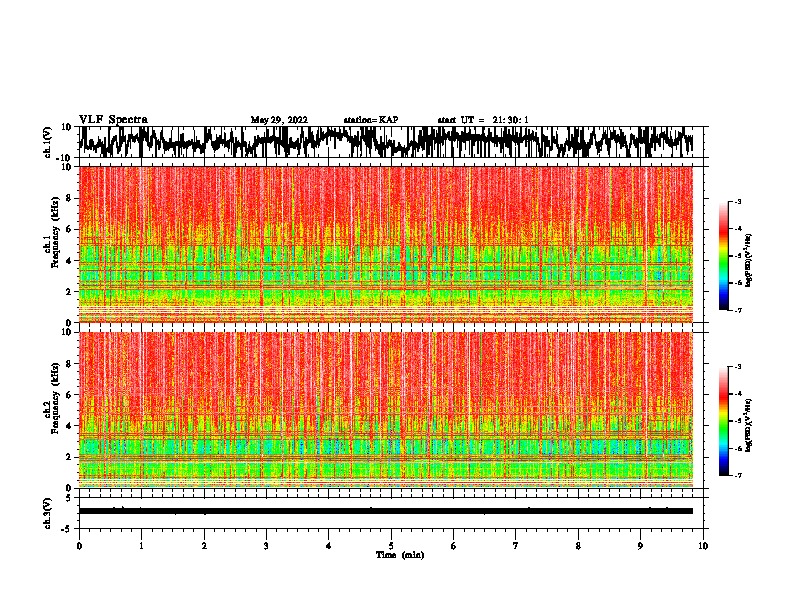The width and height of the screenshot is (792, 612).
Task: Click the ch.1 colorbar log(PSD) label
Action: (x=748, y=261)
